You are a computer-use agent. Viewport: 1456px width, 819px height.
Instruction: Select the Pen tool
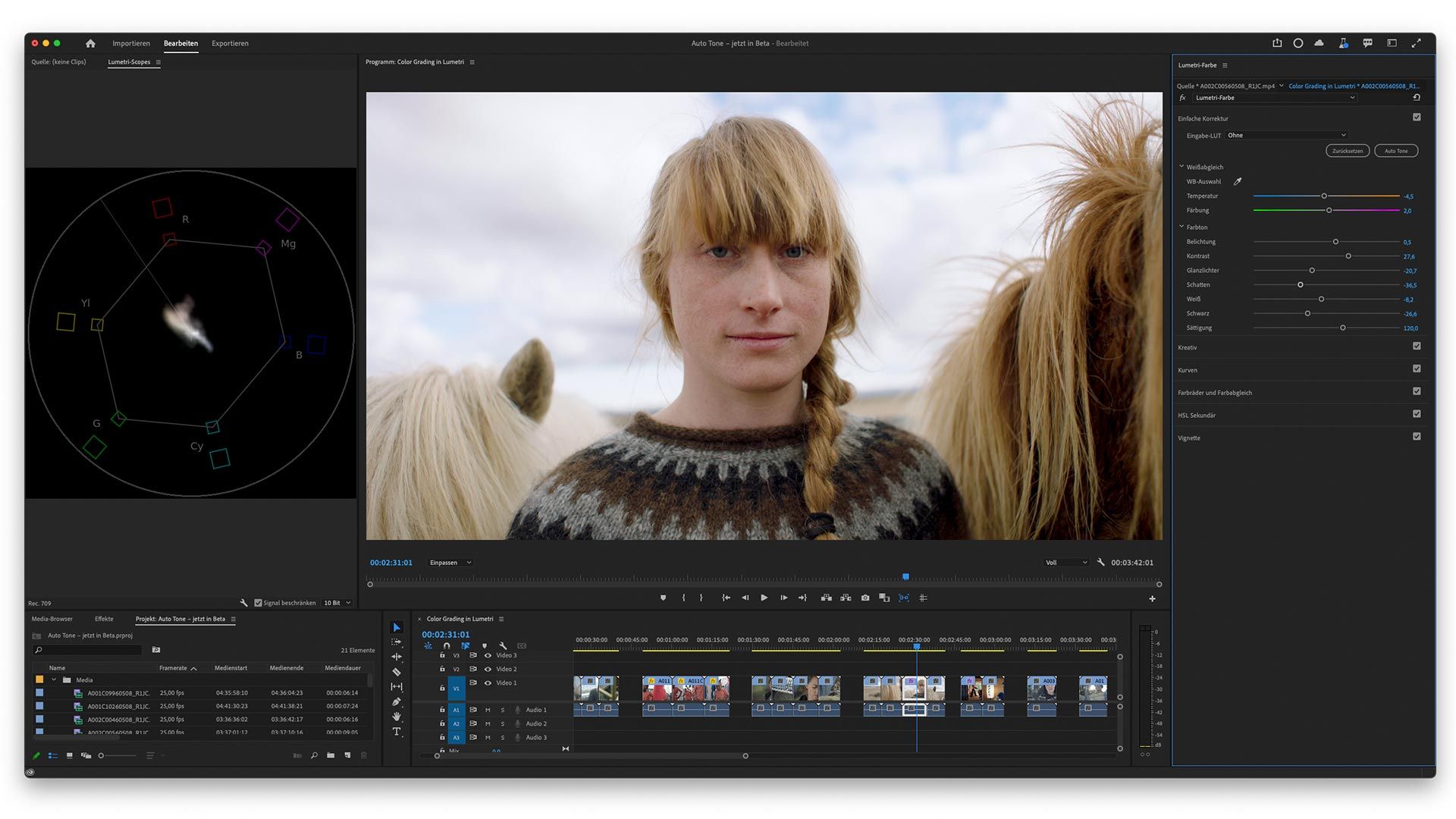(x=396, y=701)
